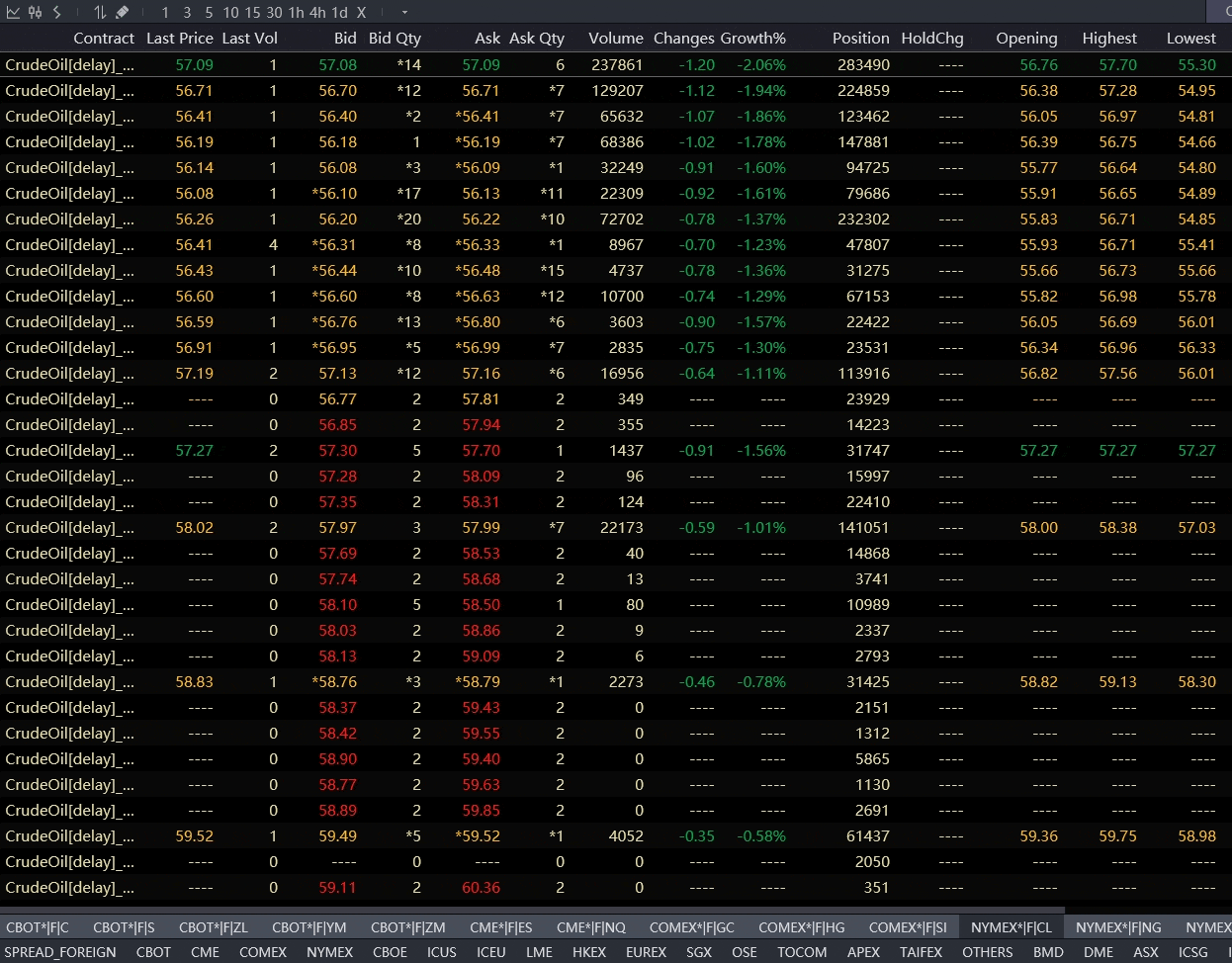Click the TOCOM exchange label

tap(802, 951)
